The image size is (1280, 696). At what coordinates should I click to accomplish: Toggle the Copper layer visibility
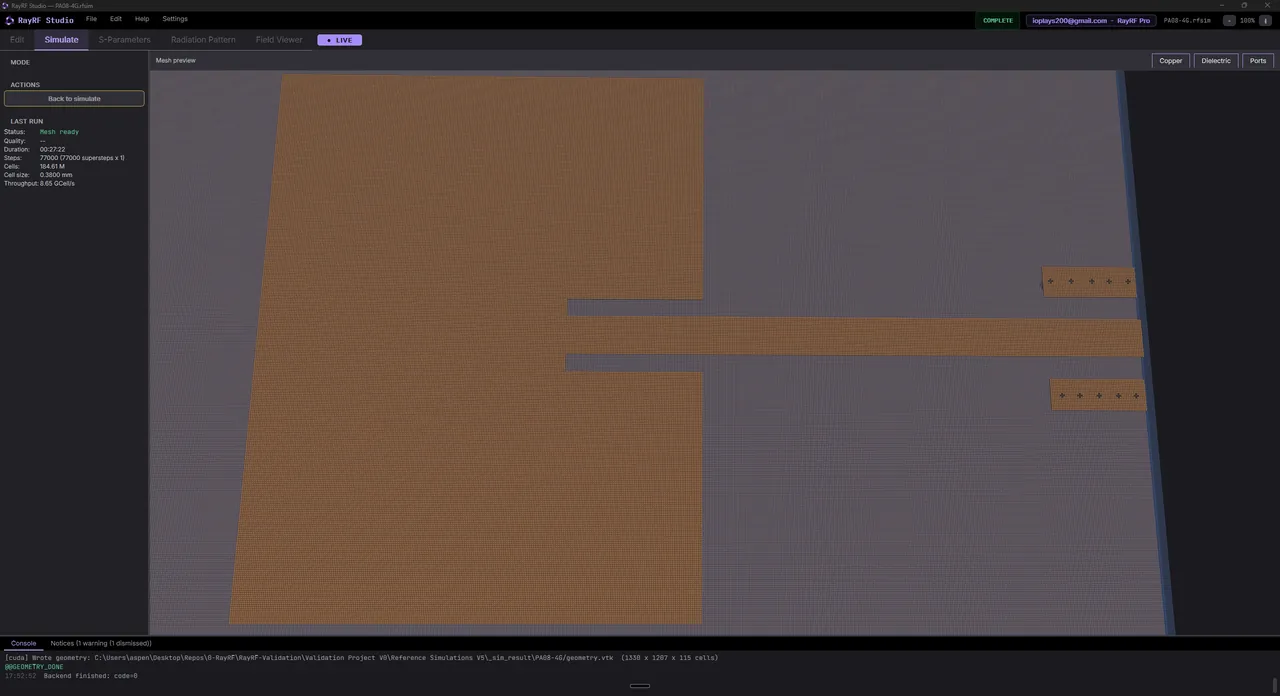click(1171, 61)
